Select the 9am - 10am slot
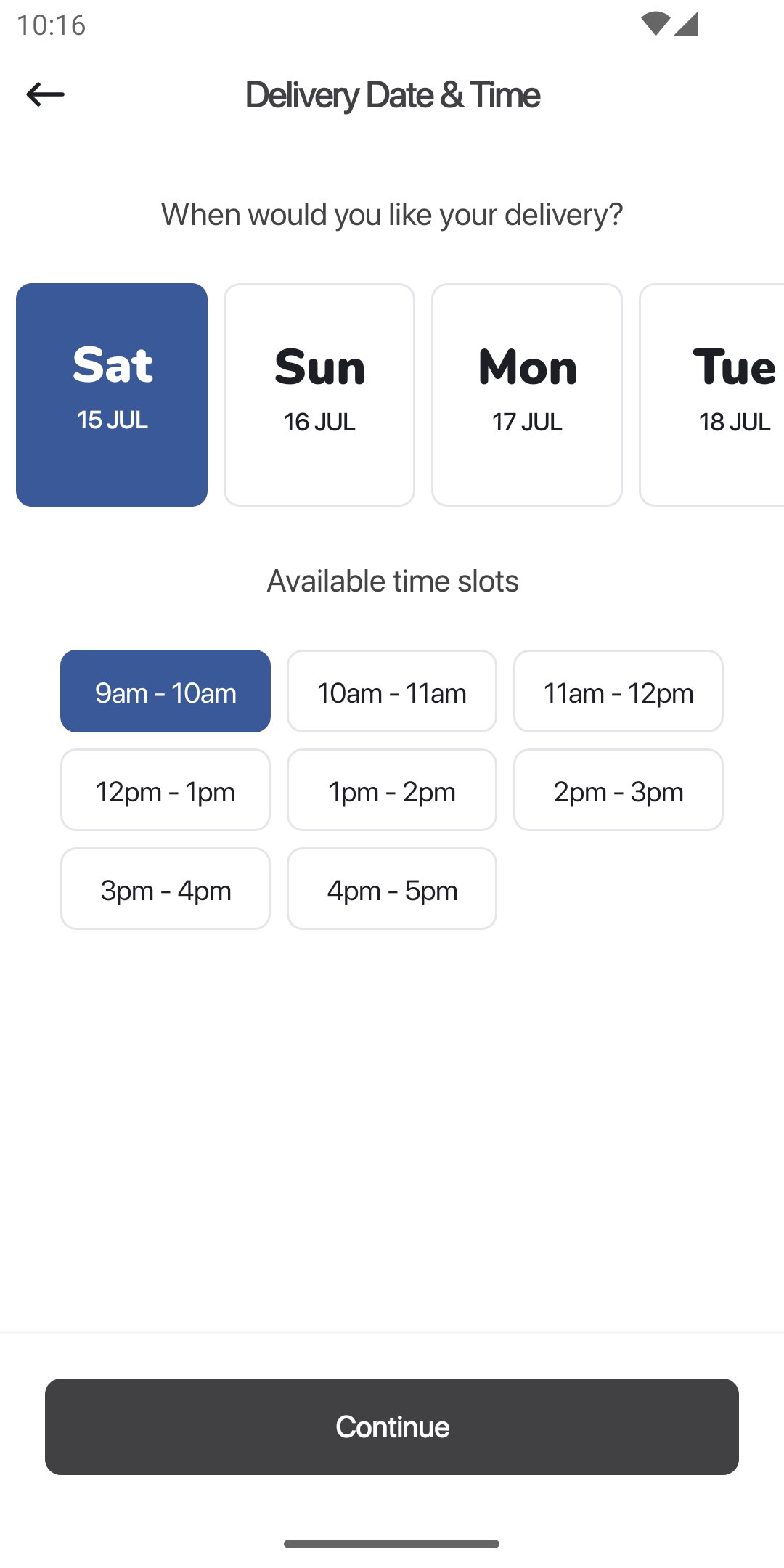 pyautogui.click(x=166, y=691)
